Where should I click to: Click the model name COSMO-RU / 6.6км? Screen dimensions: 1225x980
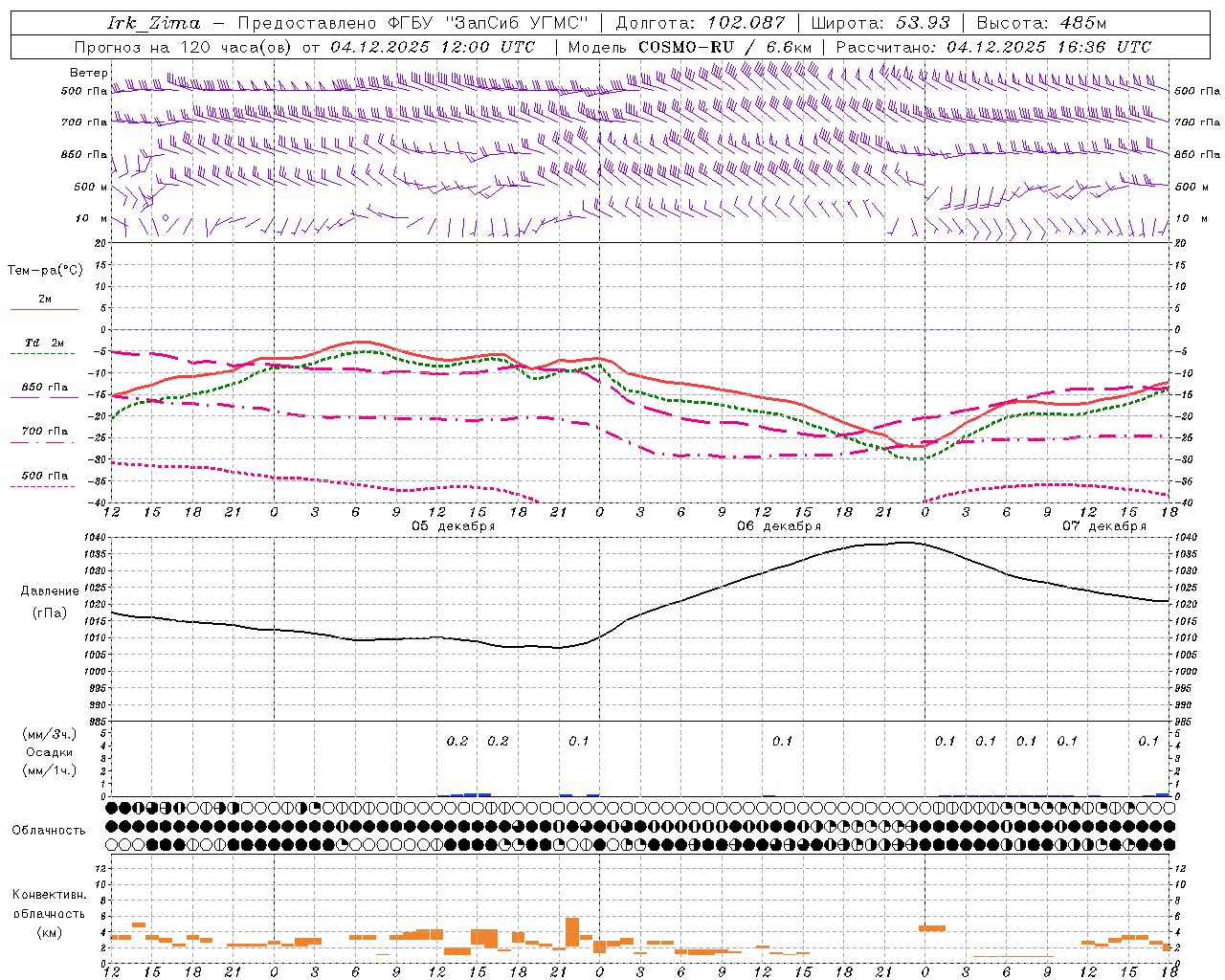pos(725,47)
